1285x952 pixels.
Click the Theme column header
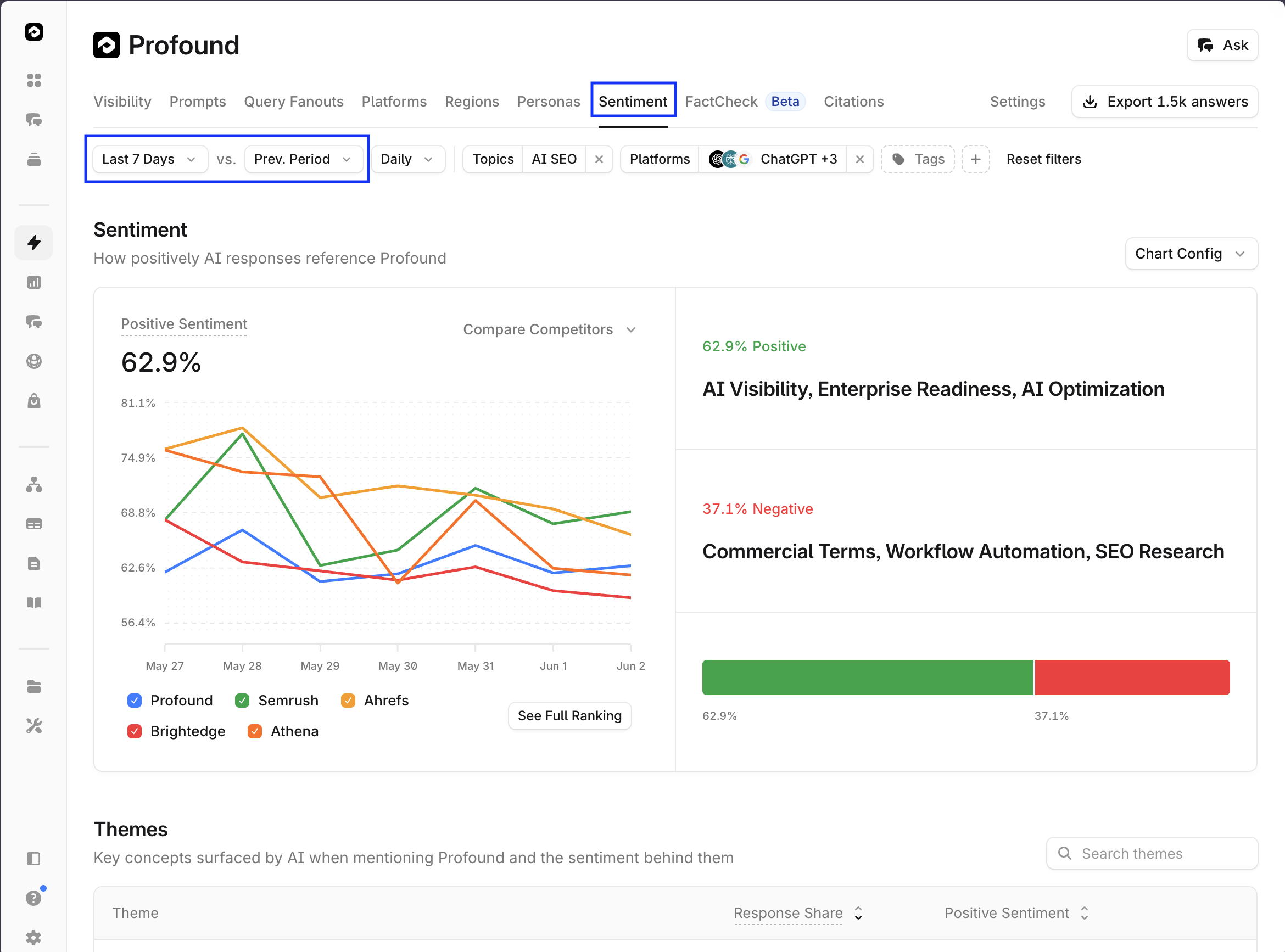[136, 913]
